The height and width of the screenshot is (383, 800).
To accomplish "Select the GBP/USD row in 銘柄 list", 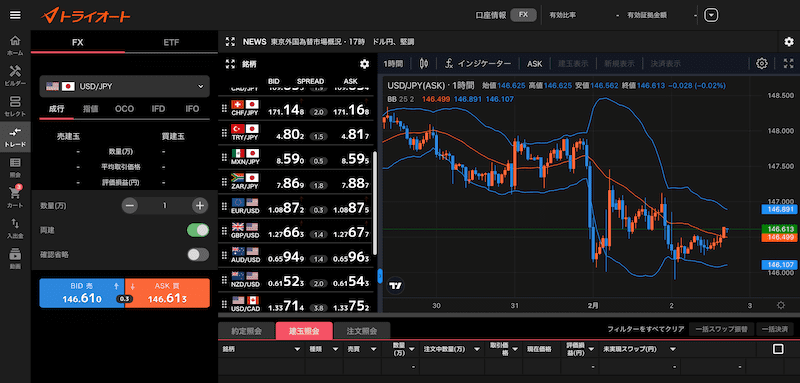I will [x=296, y=232].
